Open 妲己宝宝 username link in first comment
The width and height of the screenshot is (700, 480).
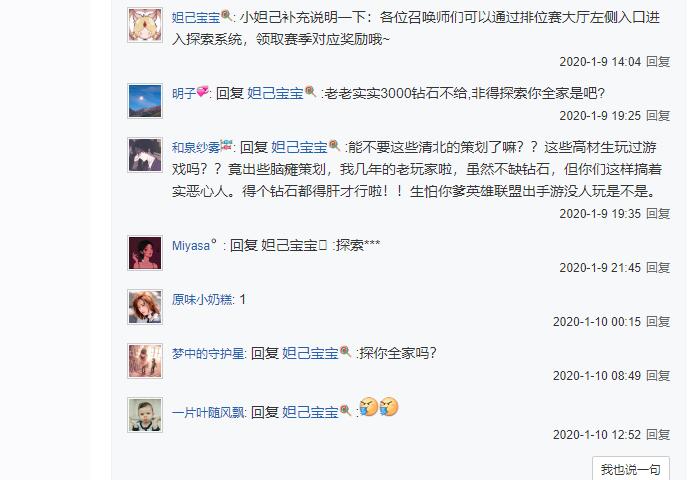(x=196, y=17)
